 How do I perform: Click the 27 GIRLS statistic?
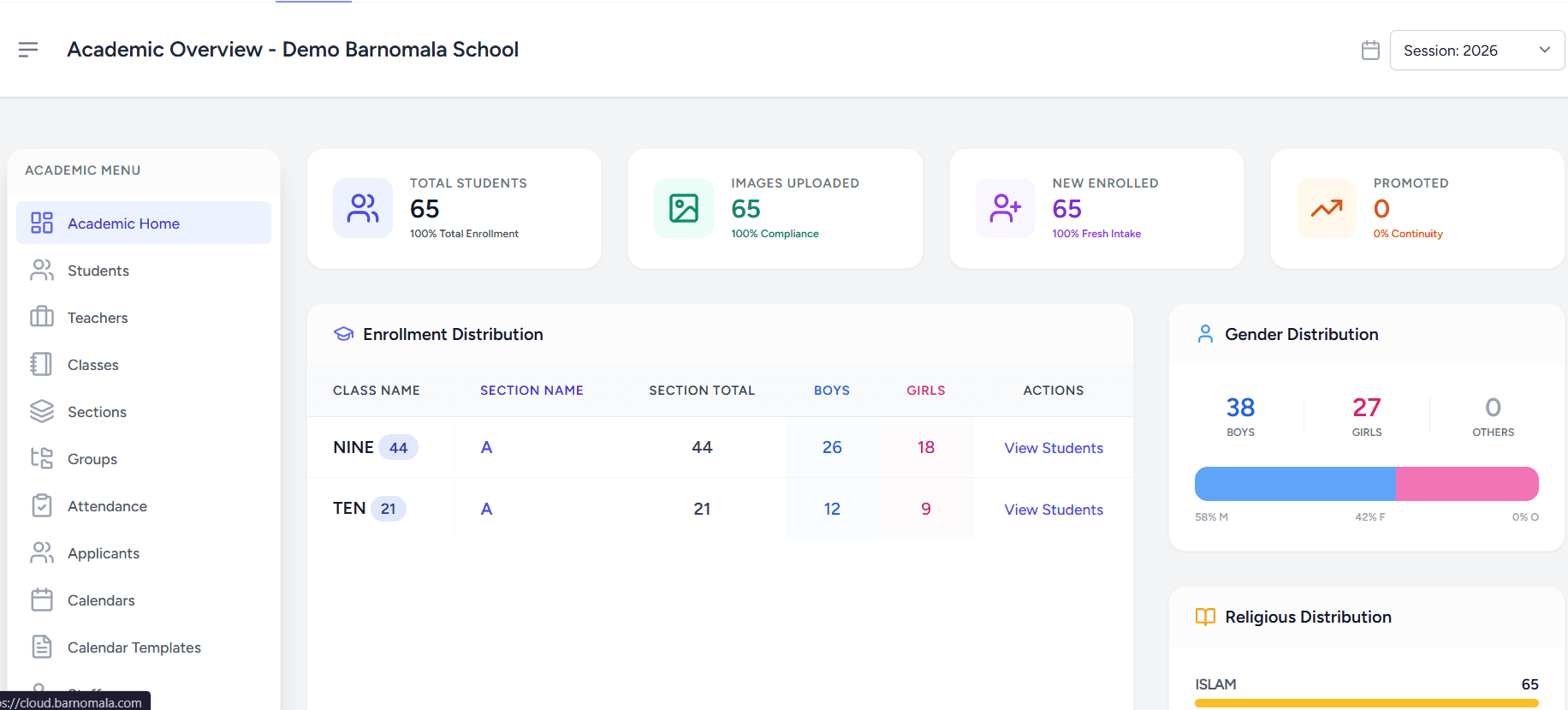coord(1367,416)
